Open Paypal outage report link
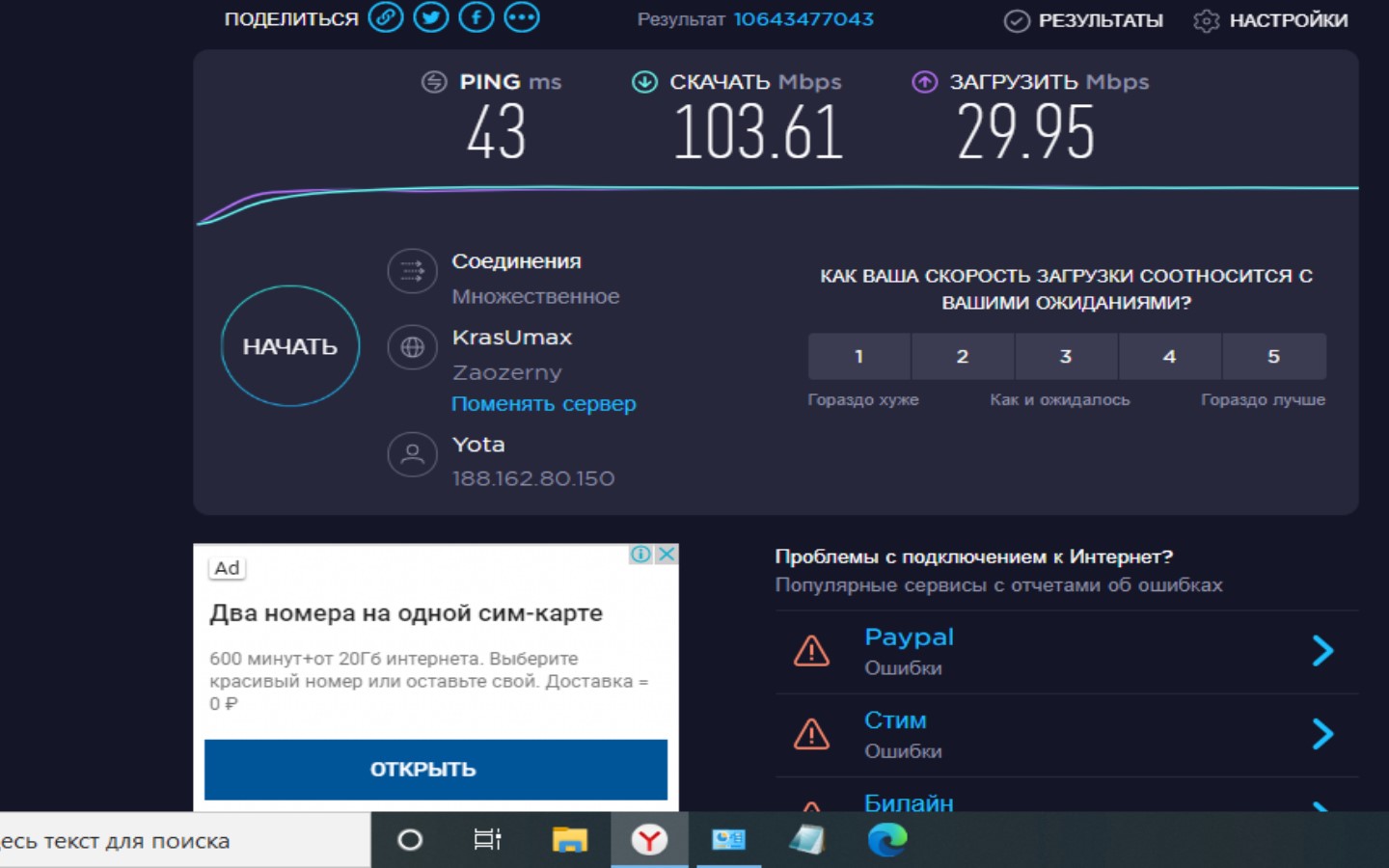1389x868 pixels. tap(909, 637)
